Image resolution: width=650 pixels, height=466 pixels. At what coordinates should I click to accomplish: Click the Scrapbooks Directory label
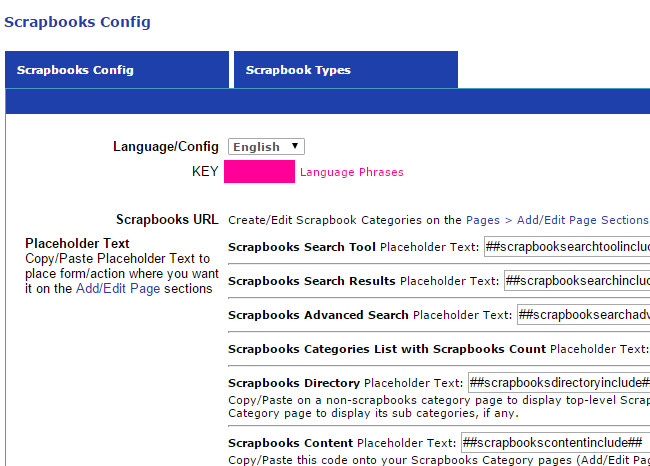tap(293, 382)
